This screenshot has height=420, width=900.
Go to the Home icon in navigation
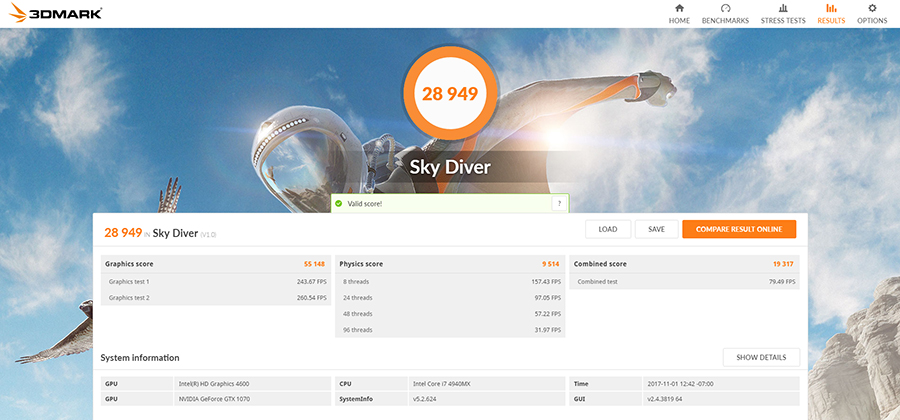[x=679, y=9]
